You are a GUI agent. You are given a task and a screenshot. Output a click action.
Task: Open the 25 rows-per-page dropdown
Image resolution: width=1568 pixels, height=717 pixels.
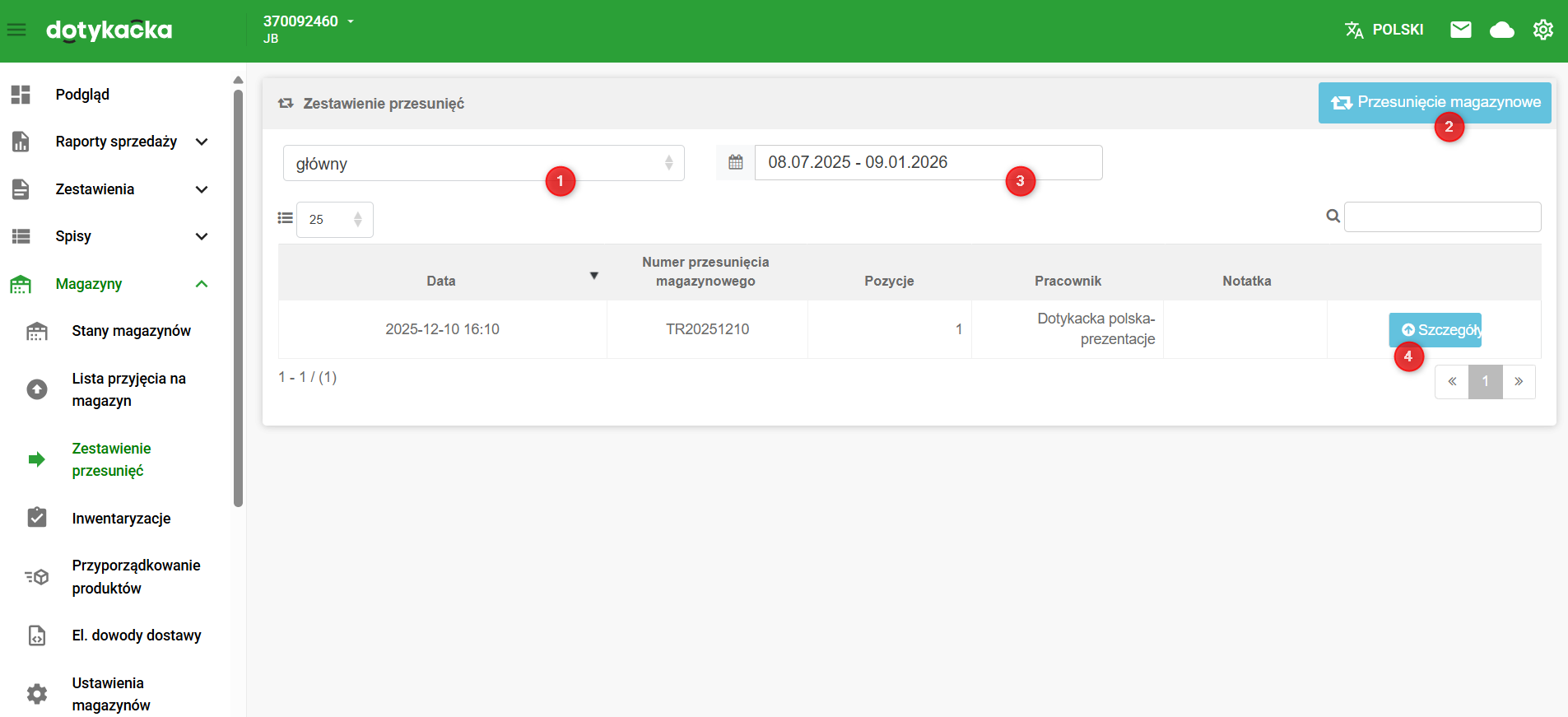[334, 220]
